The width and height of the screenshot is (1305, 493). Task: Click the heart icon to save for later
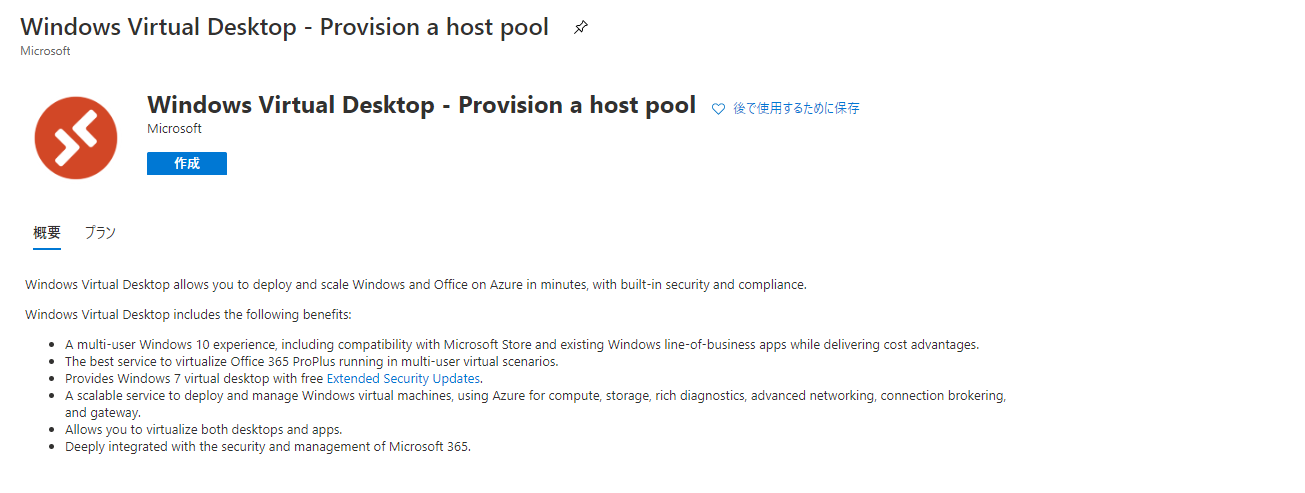tap(718, 109)
